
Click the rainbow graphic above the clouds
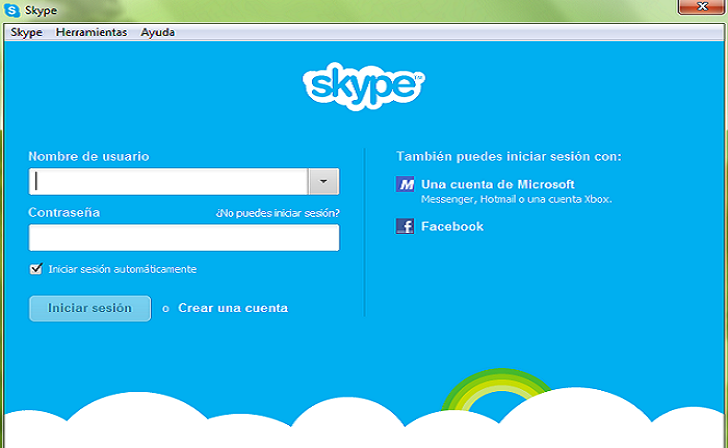tap(497, 391)
